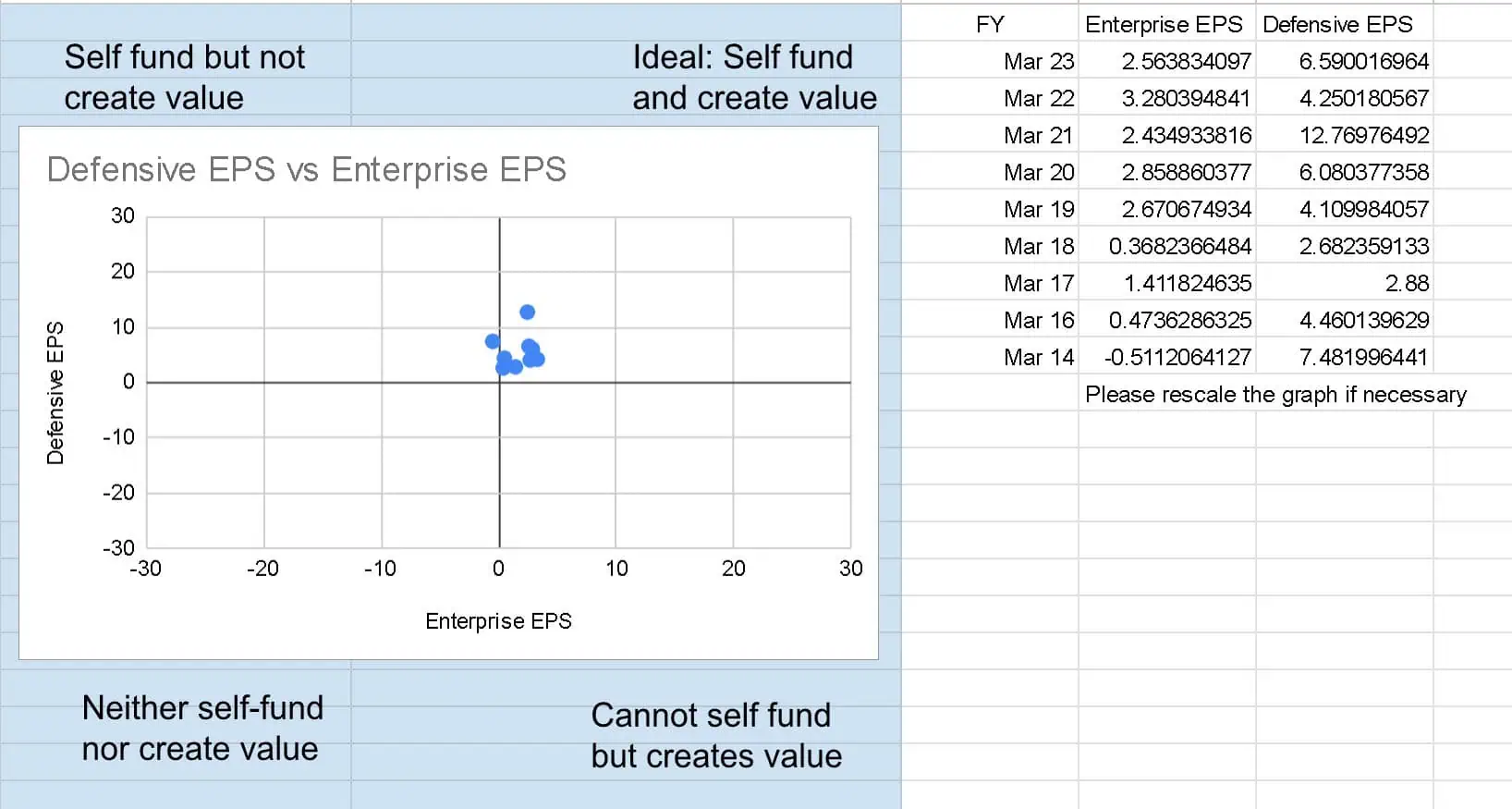Click the highest data point on the scatter chart
The image size is (1512, 809).
527,313
